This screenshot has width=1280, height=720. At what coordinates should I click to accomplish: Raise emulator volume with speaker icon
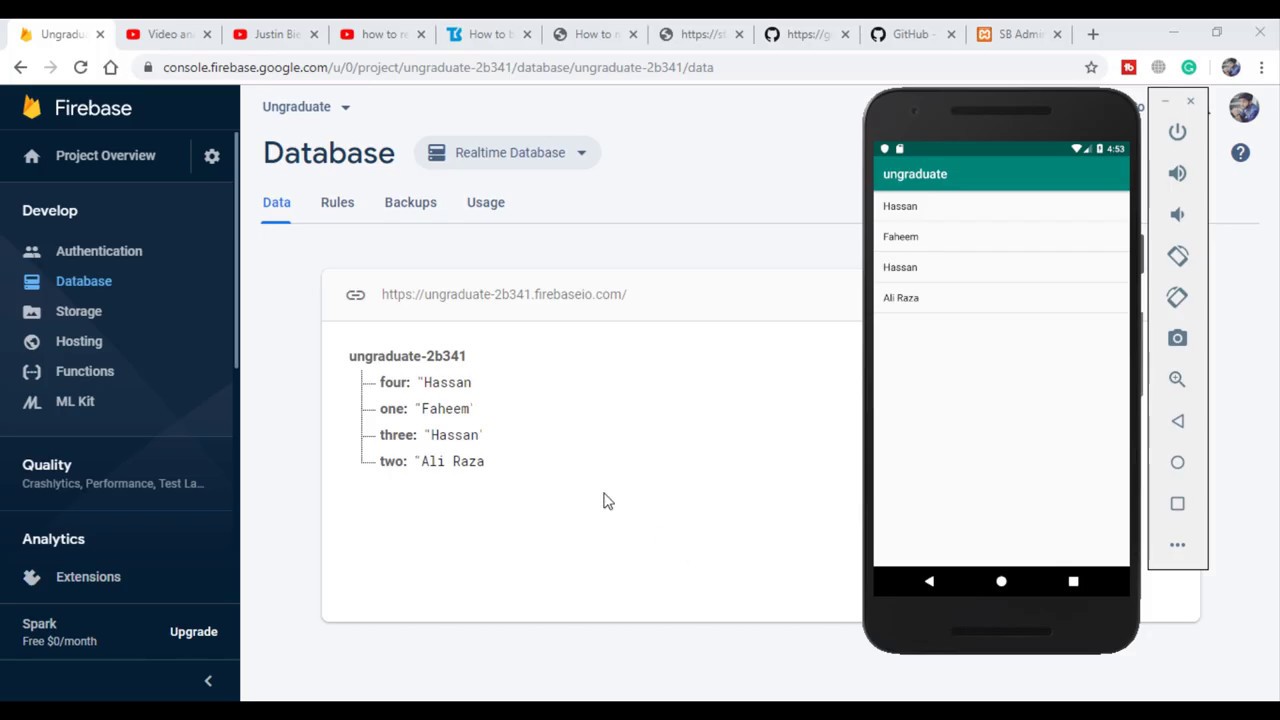pos(1177,173)
